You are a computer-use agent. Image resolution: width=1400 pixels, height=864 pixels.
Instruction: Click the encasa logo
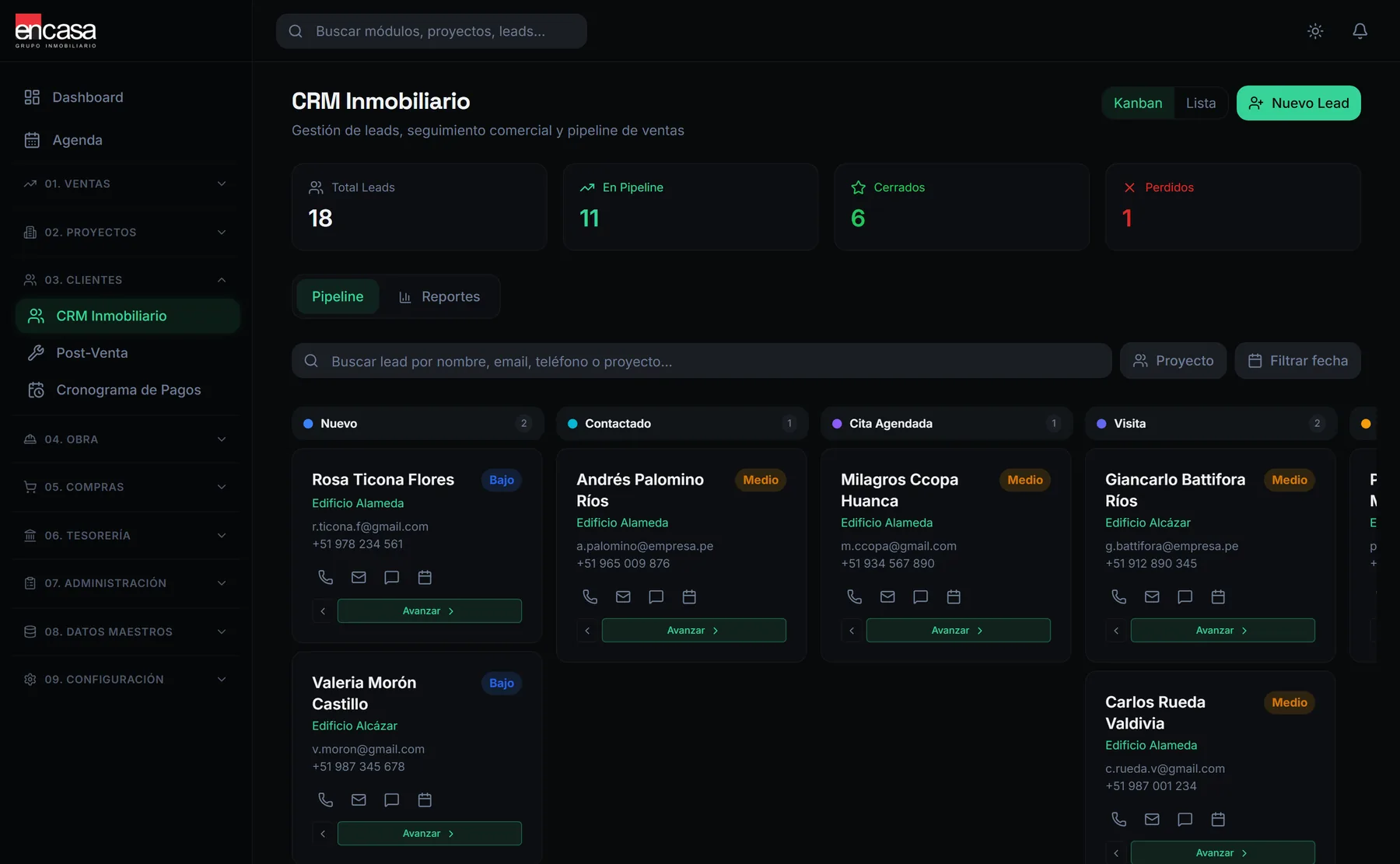(56, 31)
